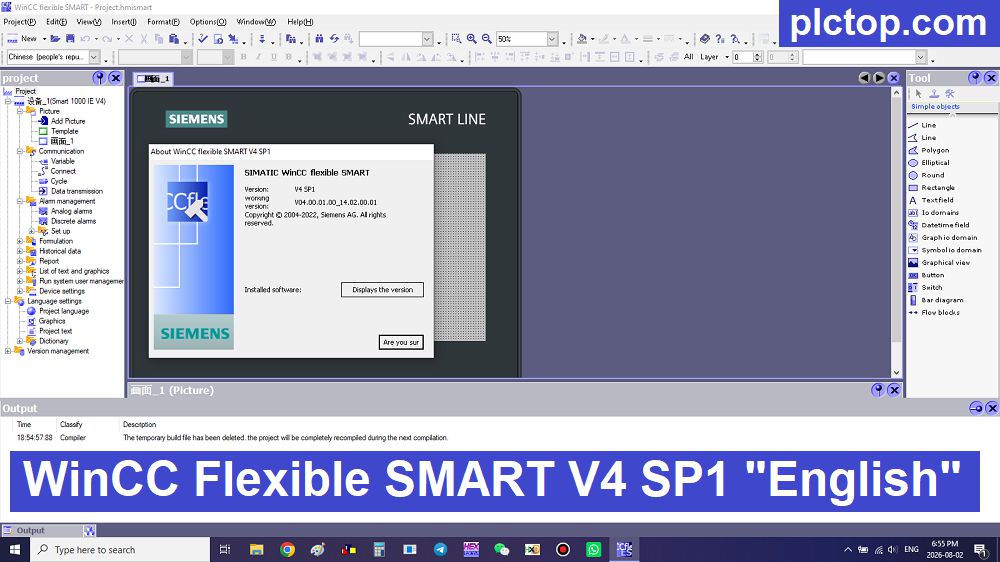Open the Insert menu
The image size is (1000, 562).
124,22
